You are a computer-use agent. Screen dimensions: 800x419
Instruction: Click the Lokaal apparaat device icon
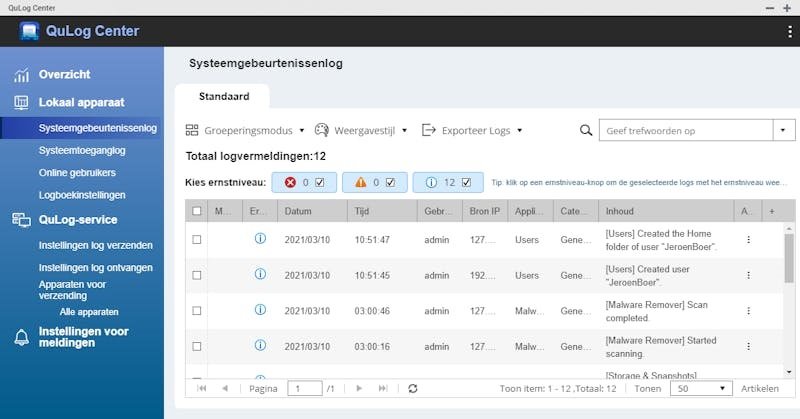pyautogui.click(x=21, y=103)
